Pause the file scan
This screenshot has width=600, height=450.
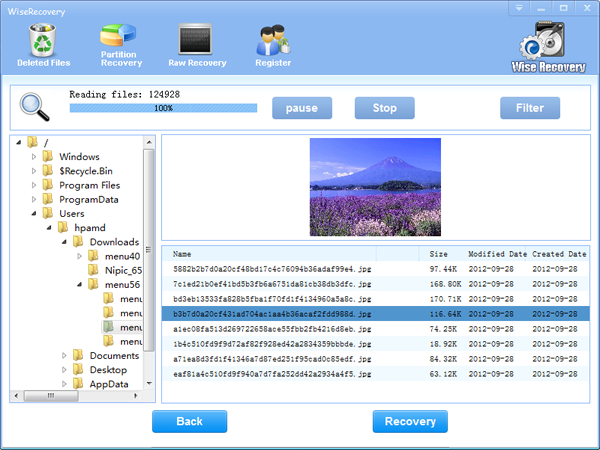click(302, 108)
